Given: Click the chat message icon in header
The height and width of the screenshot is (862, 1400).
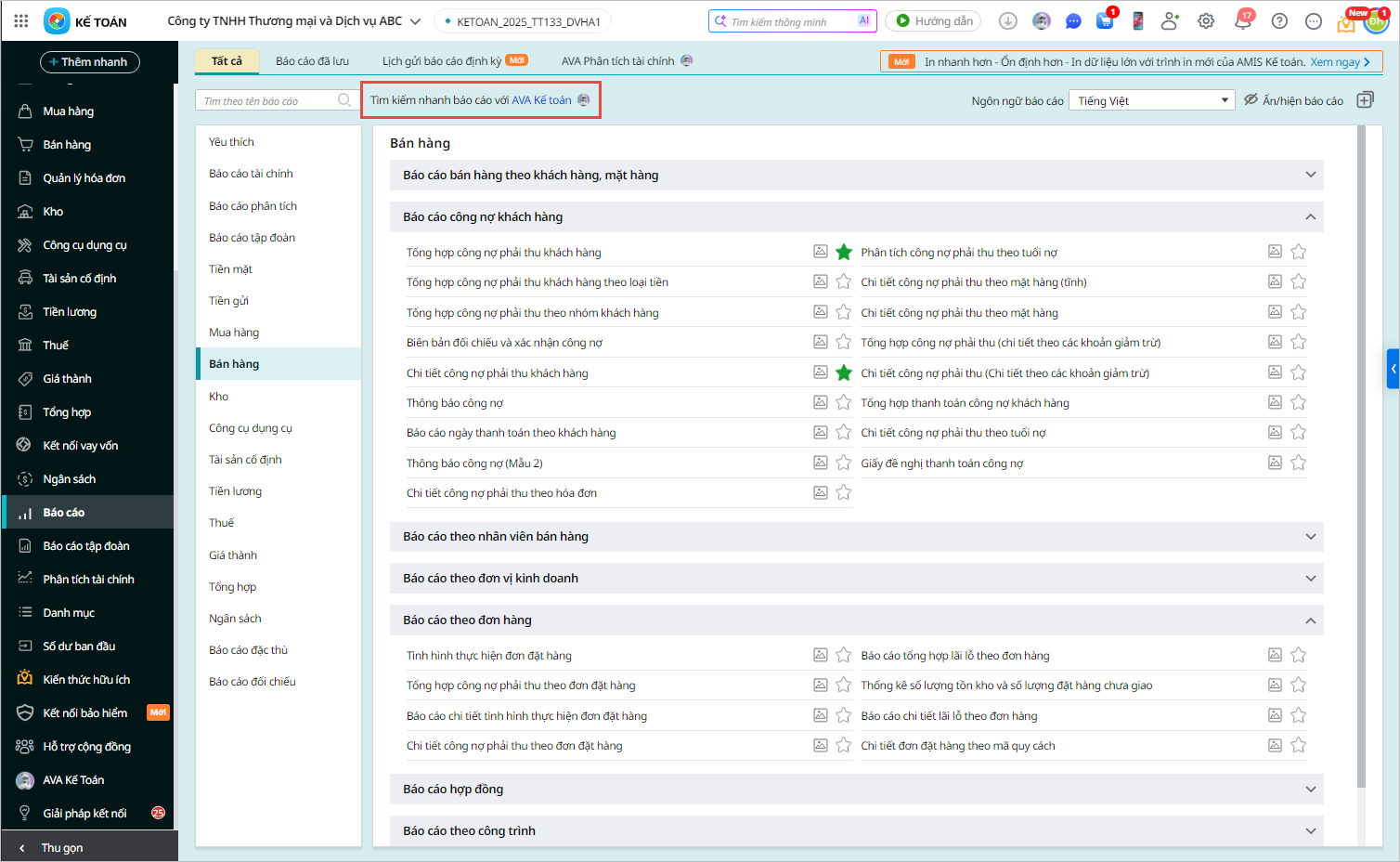Looking at the screenshot, I should pyautogui.click(x=1073, y=21).
